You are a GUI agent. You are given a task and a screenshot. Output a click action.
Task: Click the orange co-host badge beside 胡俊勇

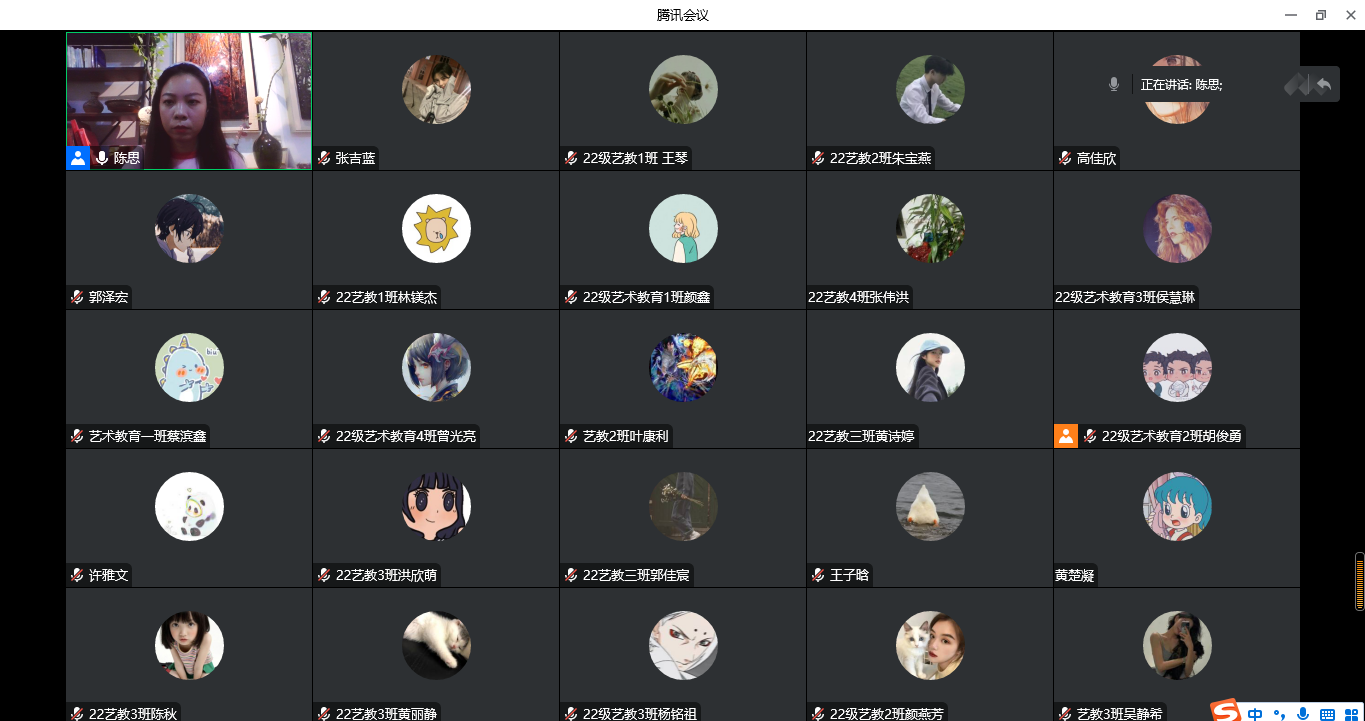coord(1066,436)
